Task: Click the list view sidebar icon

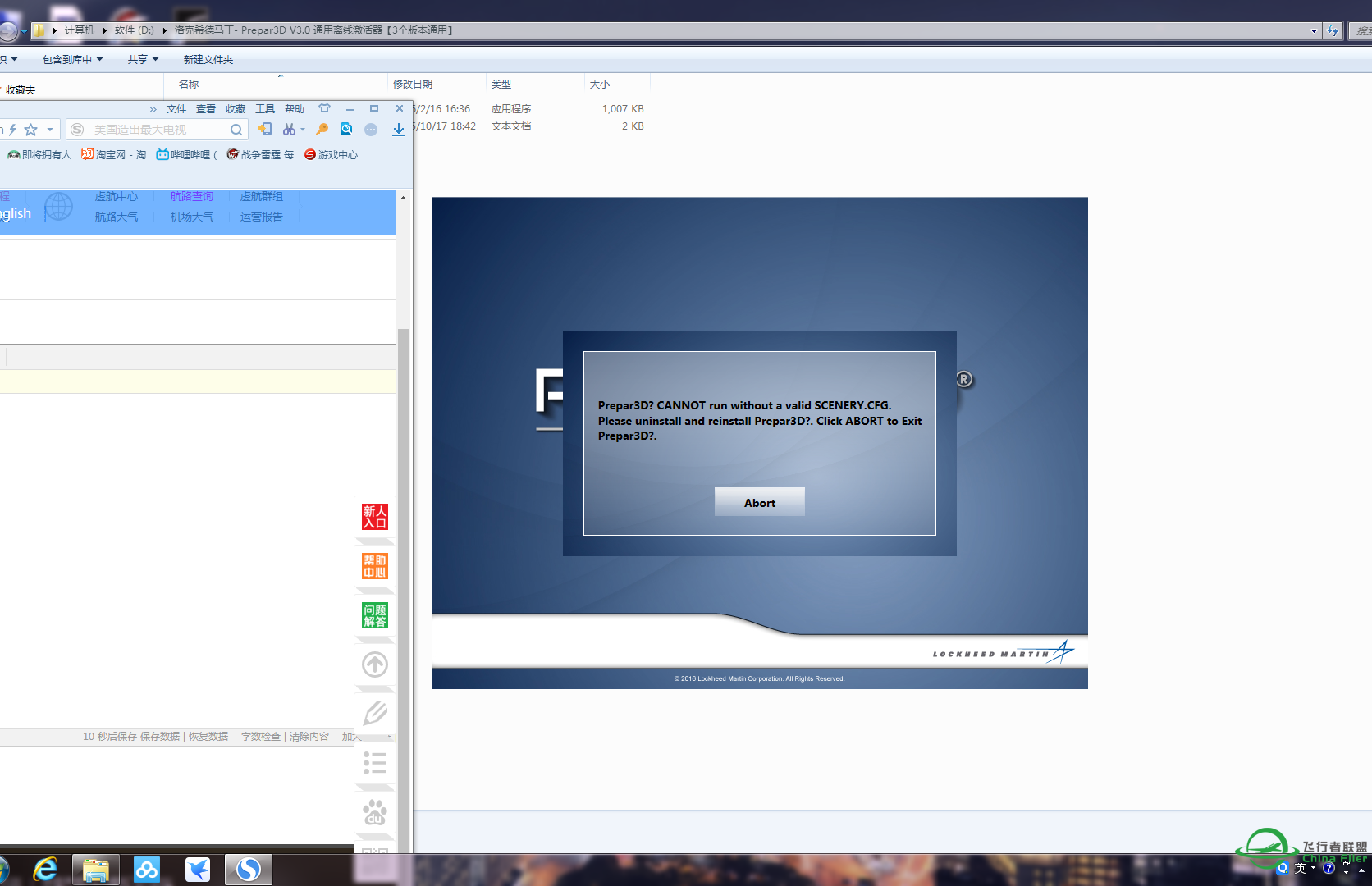Action: pyautogui.click(x=375, y=763)
